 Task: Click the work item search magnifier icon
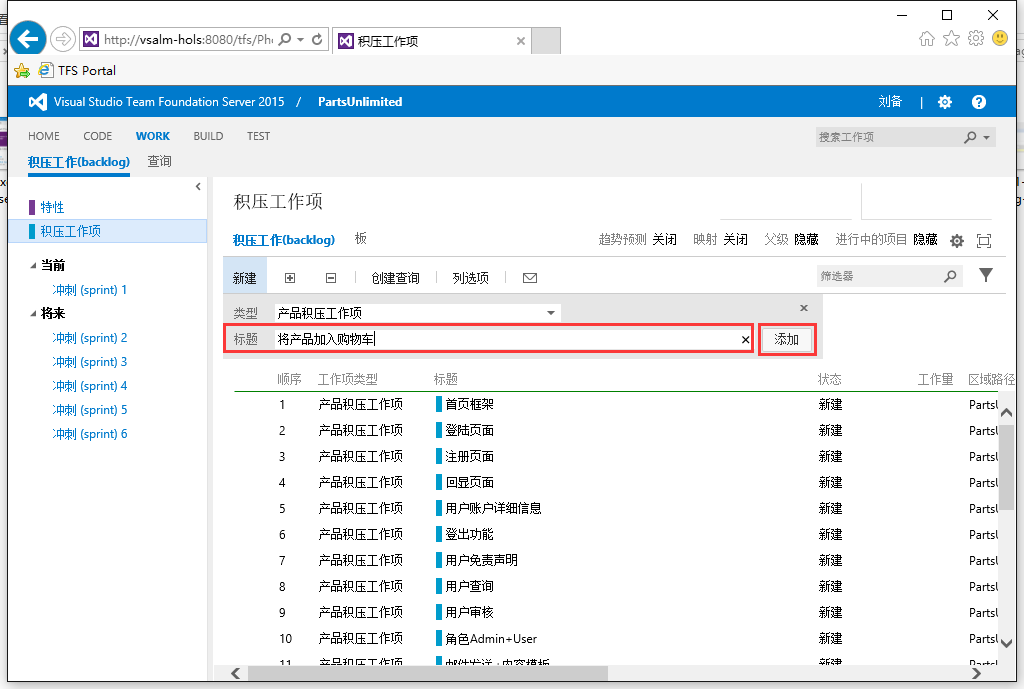pyautogui.click(x=970, y=137)
